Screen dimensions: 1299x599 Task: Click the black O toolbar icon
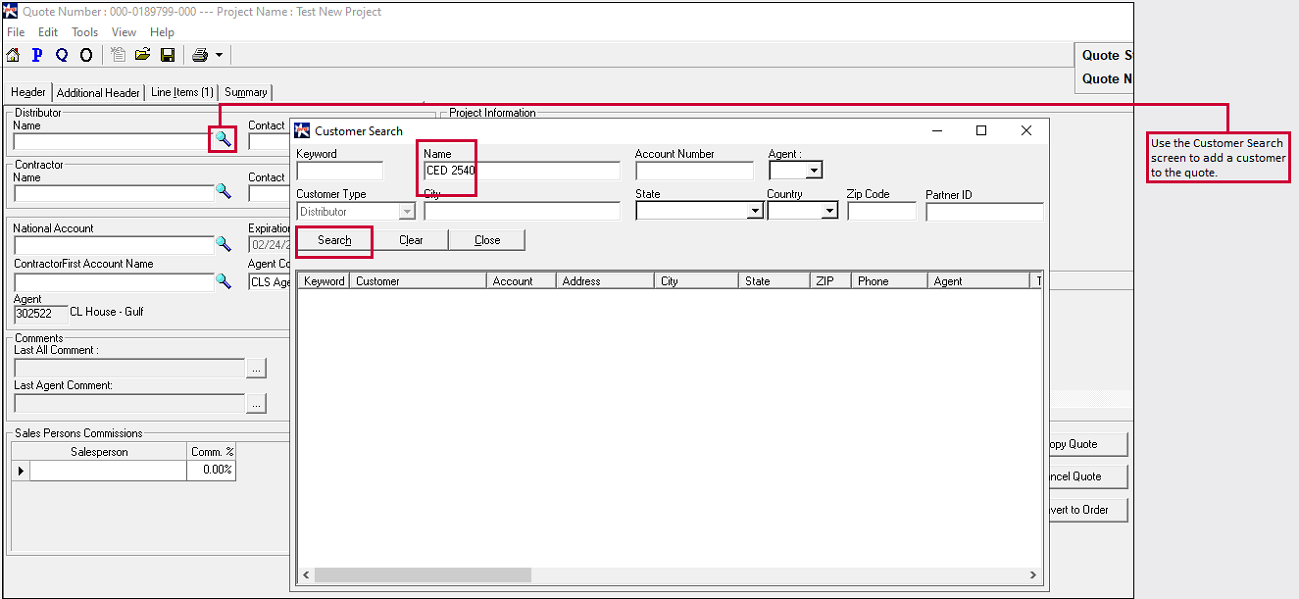(x=86, y=55)
